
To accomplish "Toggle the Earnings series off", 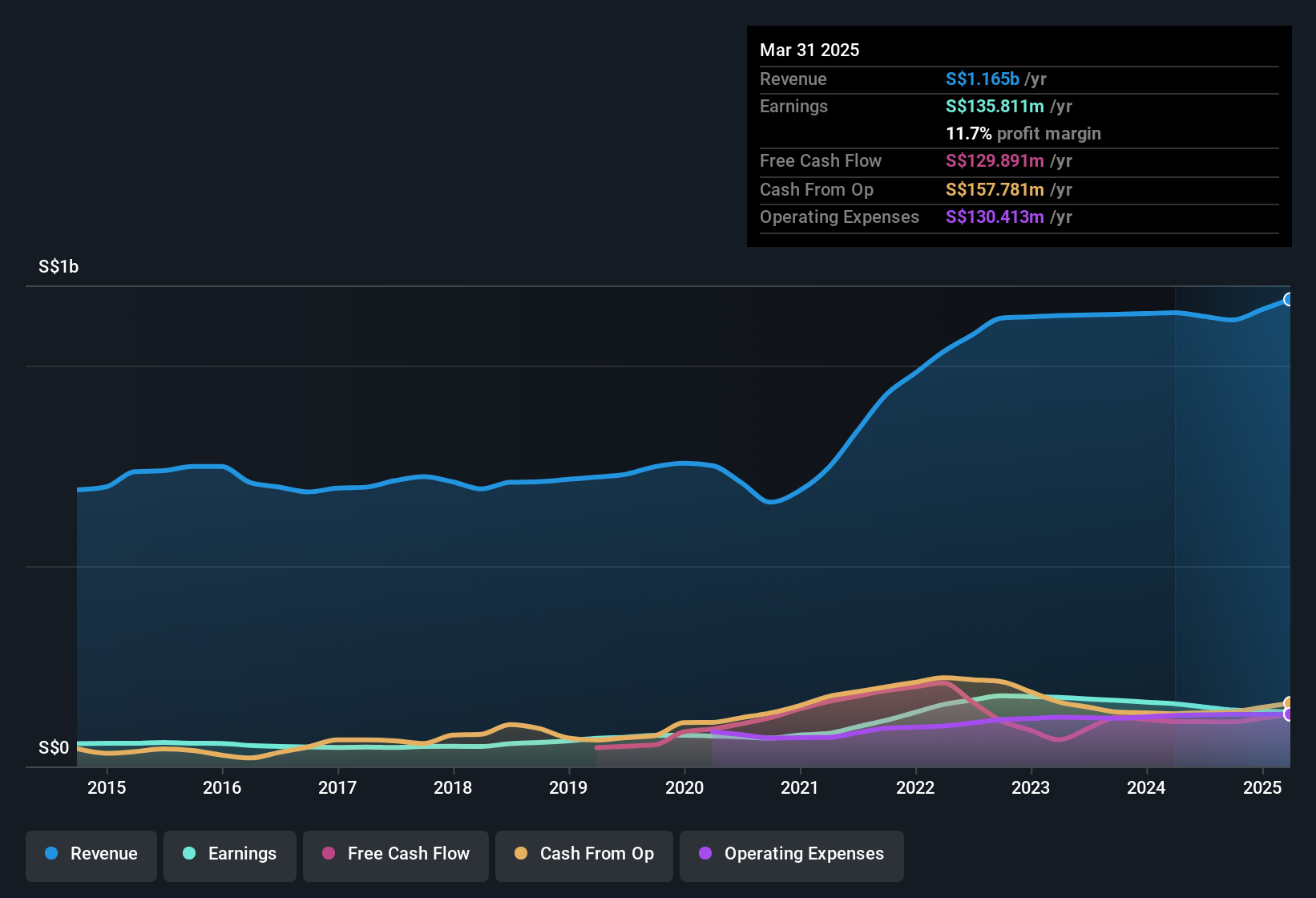I will (229, 856).
